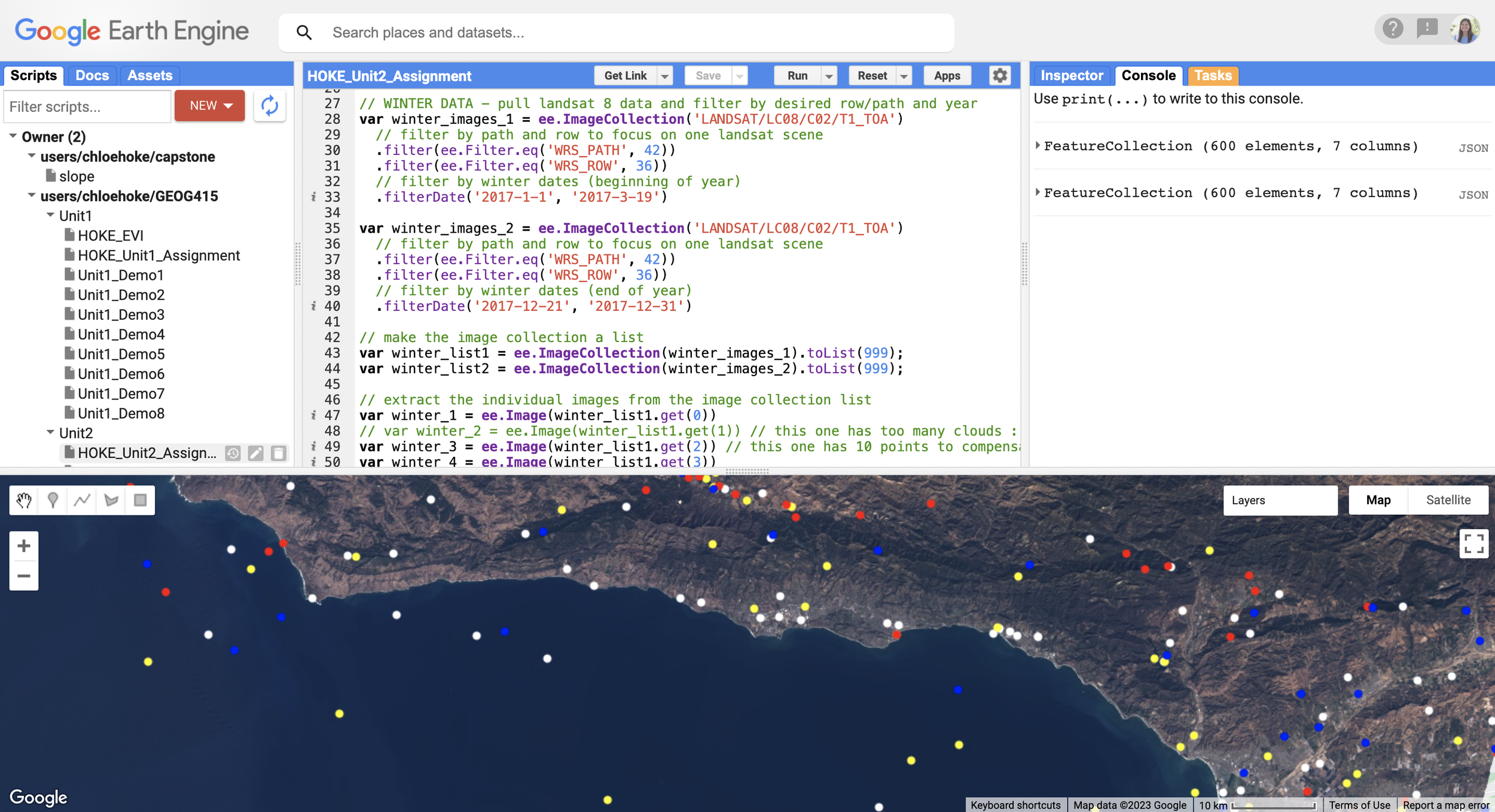Select the draw polygon shape tool
Screen dimensions: 1495x812
[x=111, y=500]
